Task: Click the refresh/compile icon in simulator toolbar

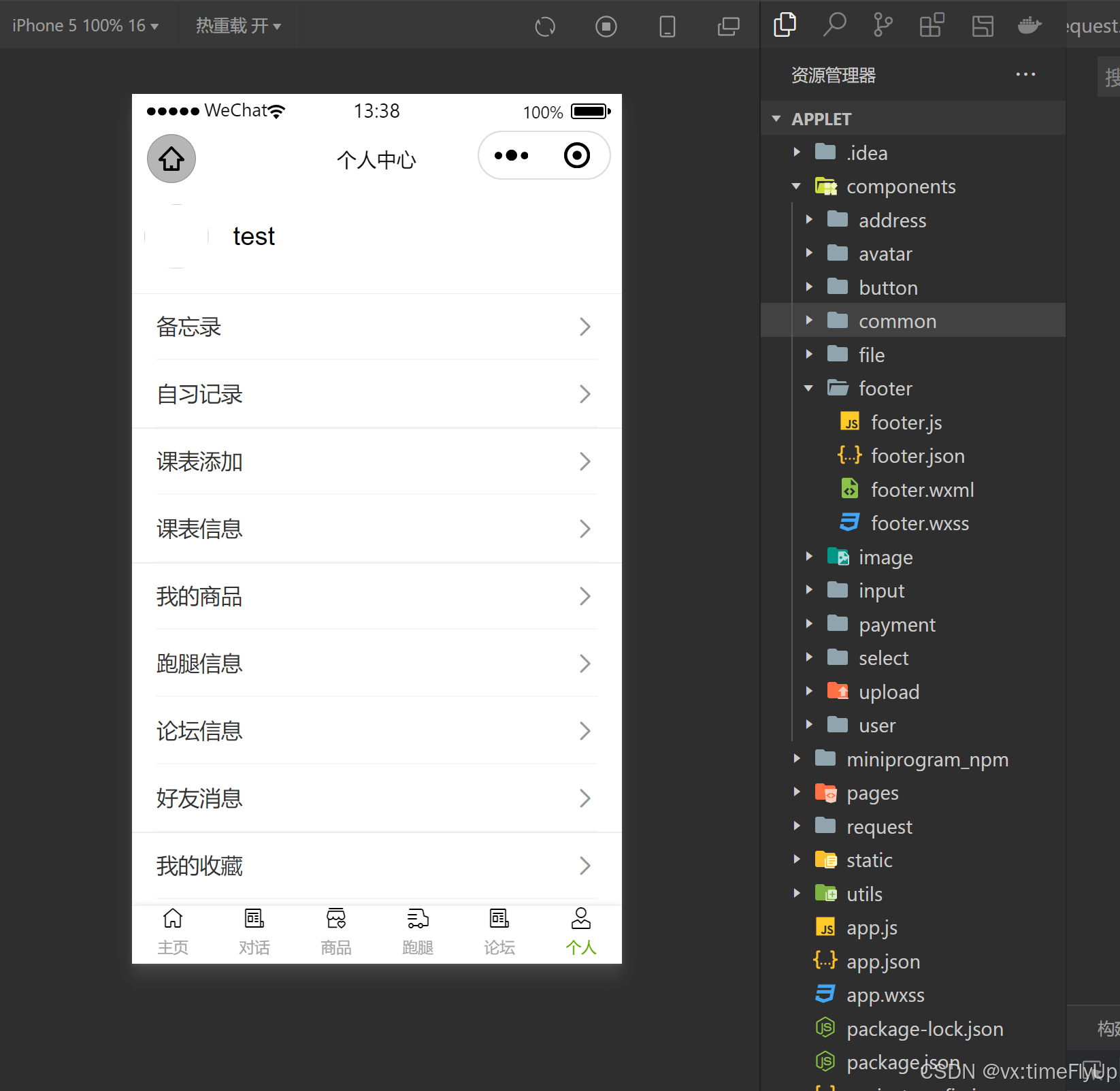Action: click(545, 27)
